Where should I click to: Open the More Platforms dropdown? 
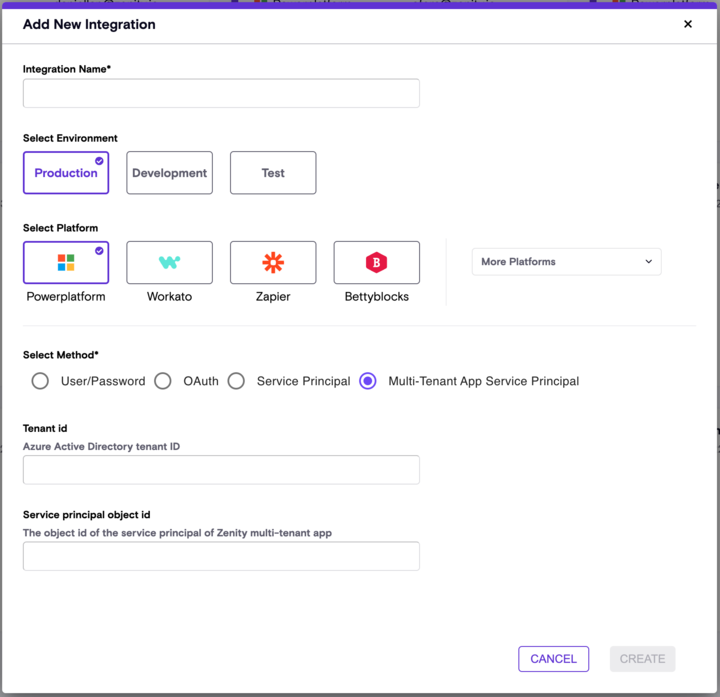point(566,262)
